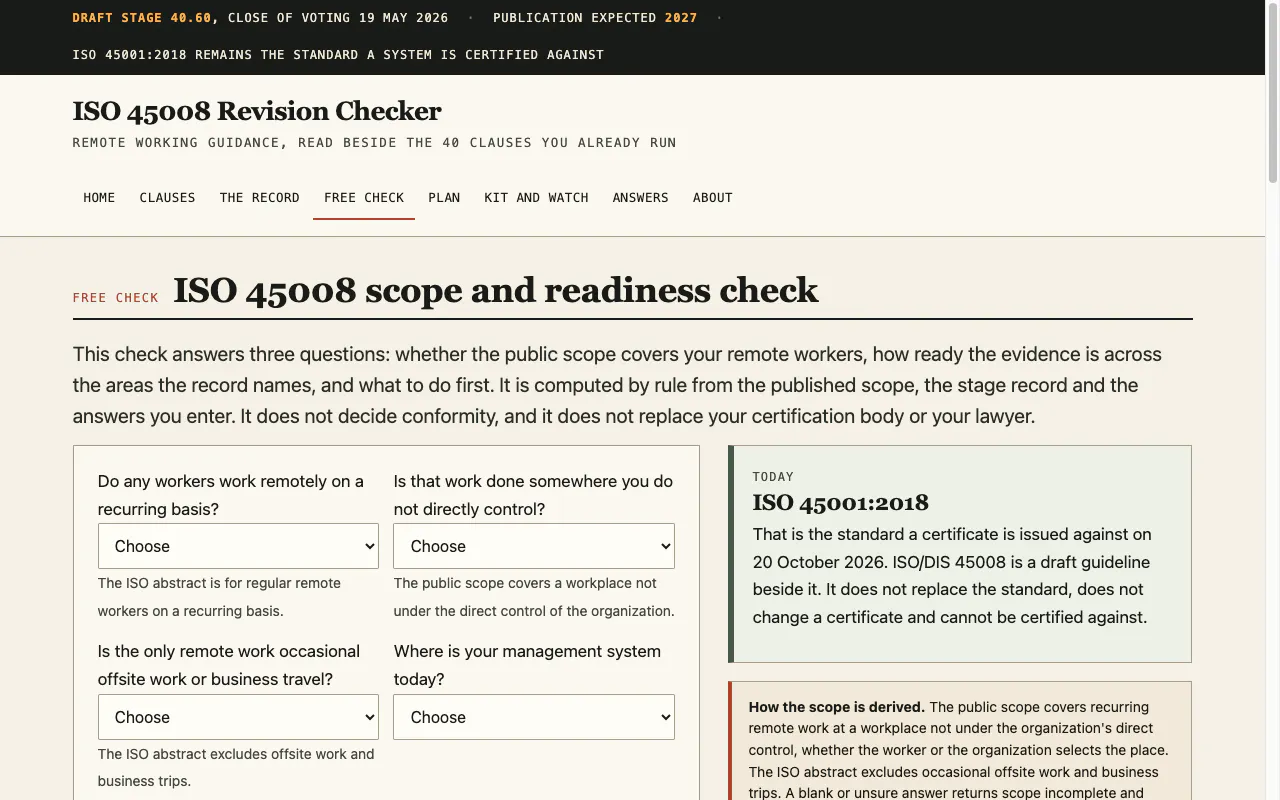Screen dimensions: 1280x800
Task: Click the ISO 45008 Revision Checker title
Action: 257,111
